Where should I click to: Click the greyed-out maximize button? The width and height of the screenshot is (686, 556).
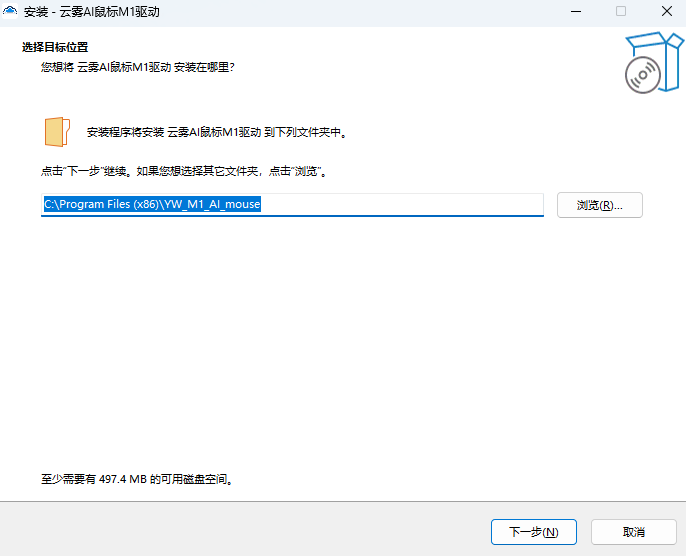[621, 12]
